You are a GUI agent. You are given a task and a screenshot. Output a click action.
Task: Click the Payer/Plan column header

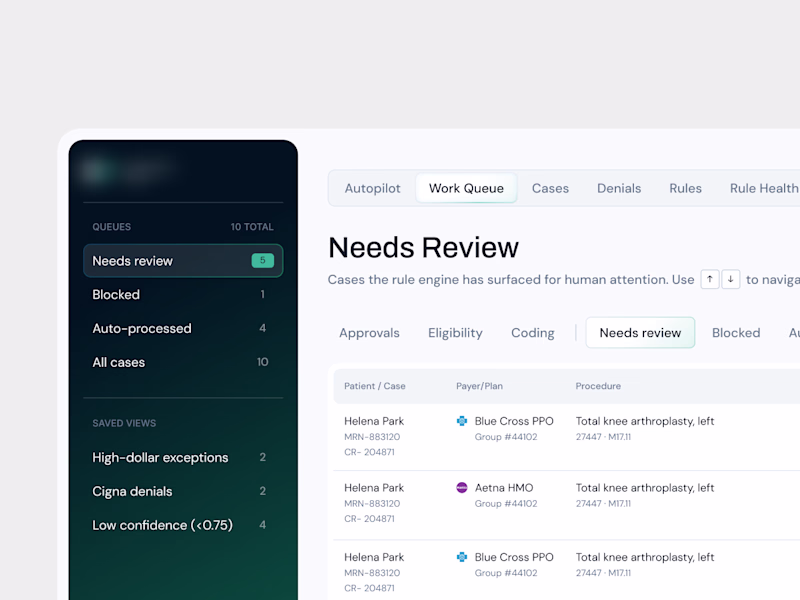pos(479,386)
